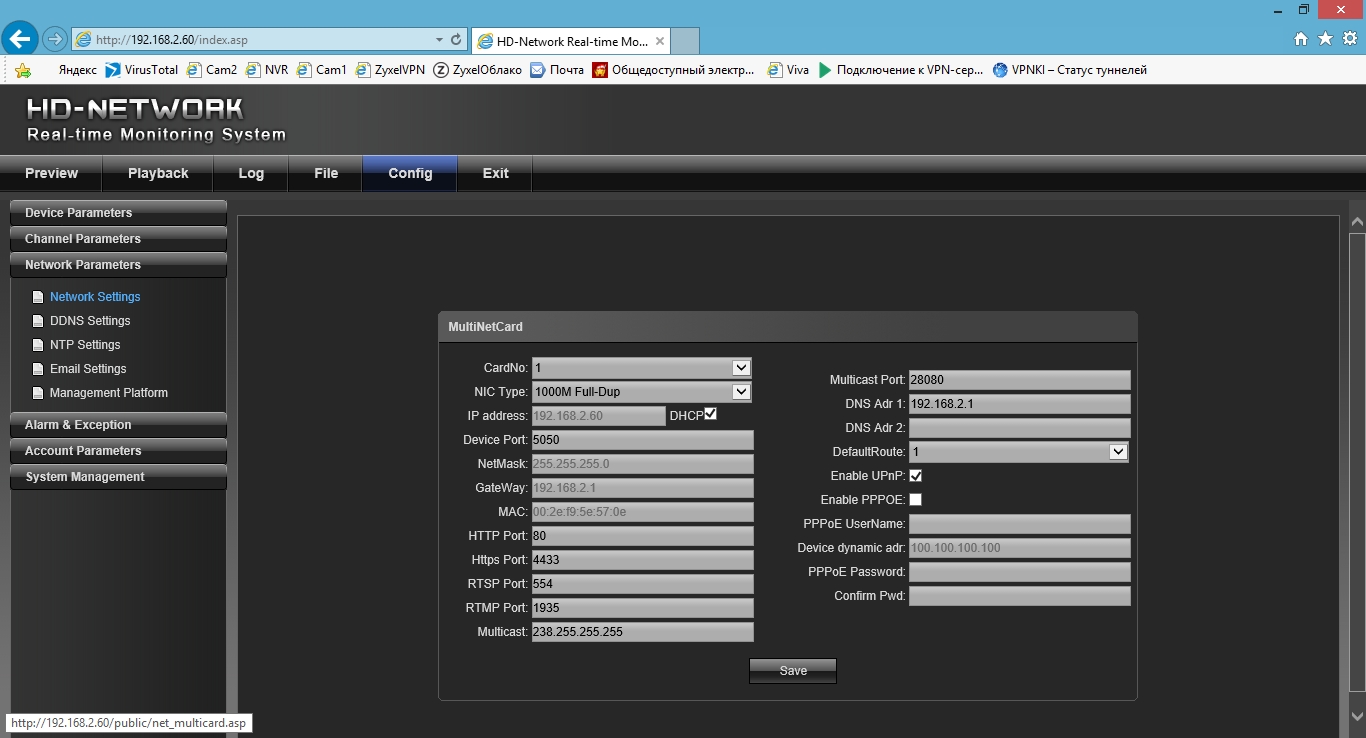Disable the Enable UPnP checkbox
The width and height of the screenshot is (1366, 738).
pyautogui.click(x=915, y=476)
